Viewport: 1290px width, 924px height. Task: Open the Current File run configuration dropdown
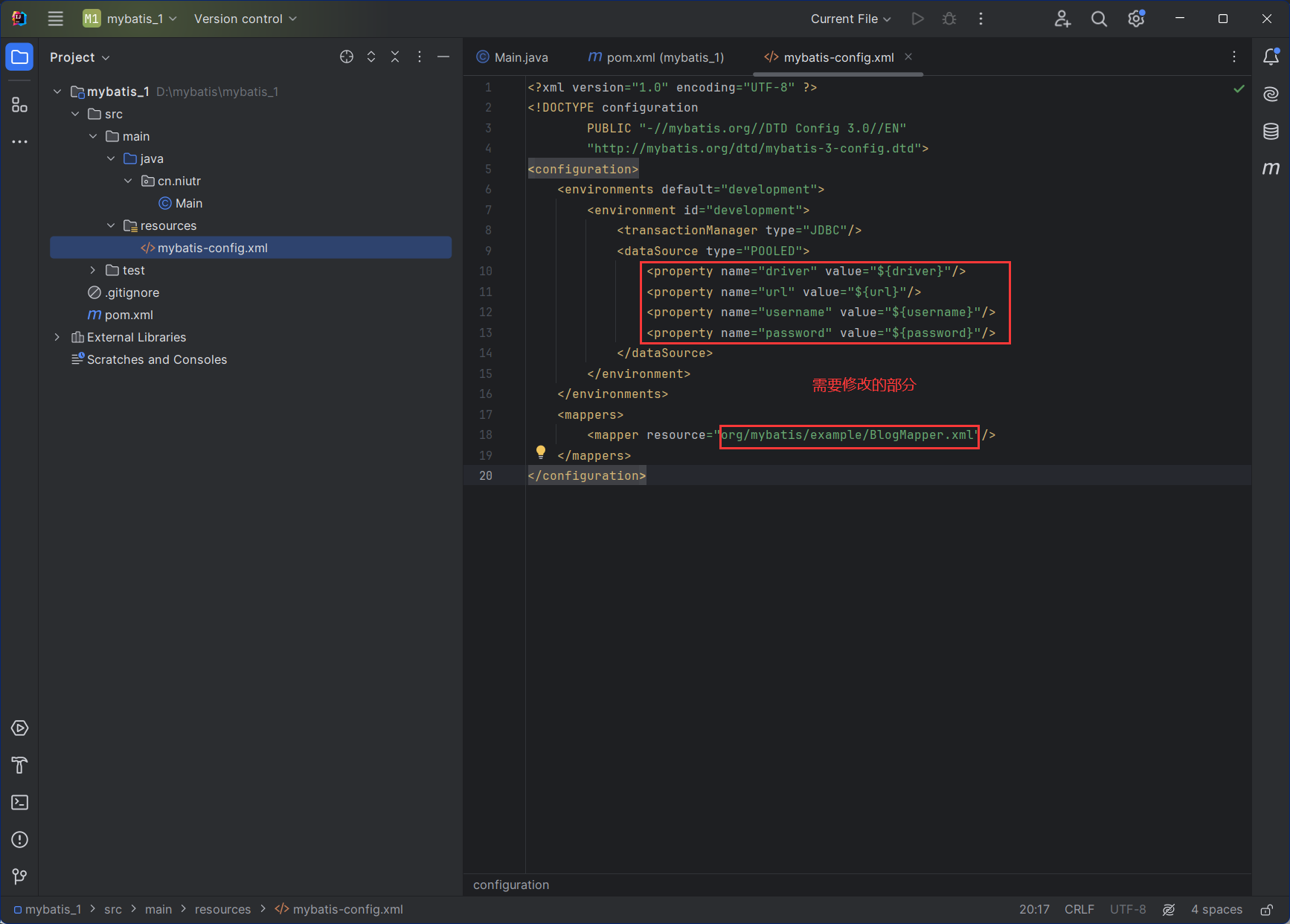pyautogui.click(x=850, y=19)
